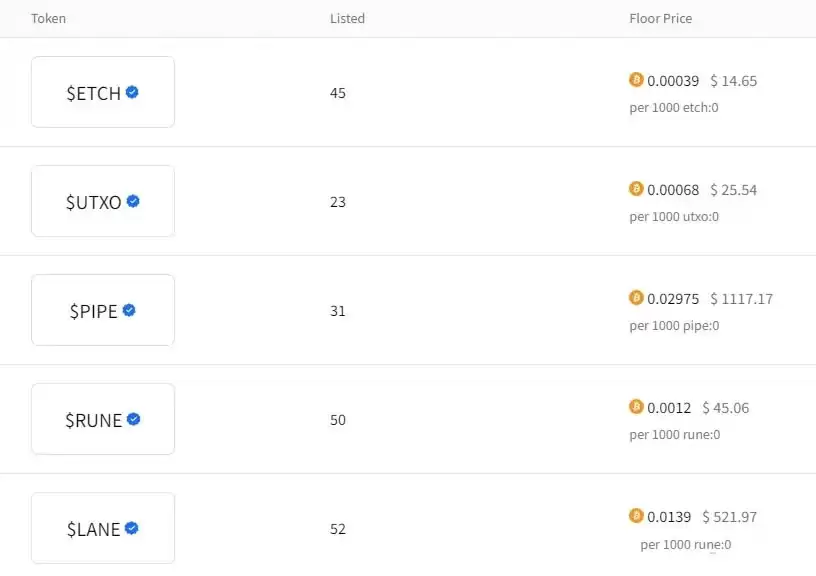This screenshot has height=576, width=816.
Task: Sort by the Floor Price column header
Action: (660, 19)
